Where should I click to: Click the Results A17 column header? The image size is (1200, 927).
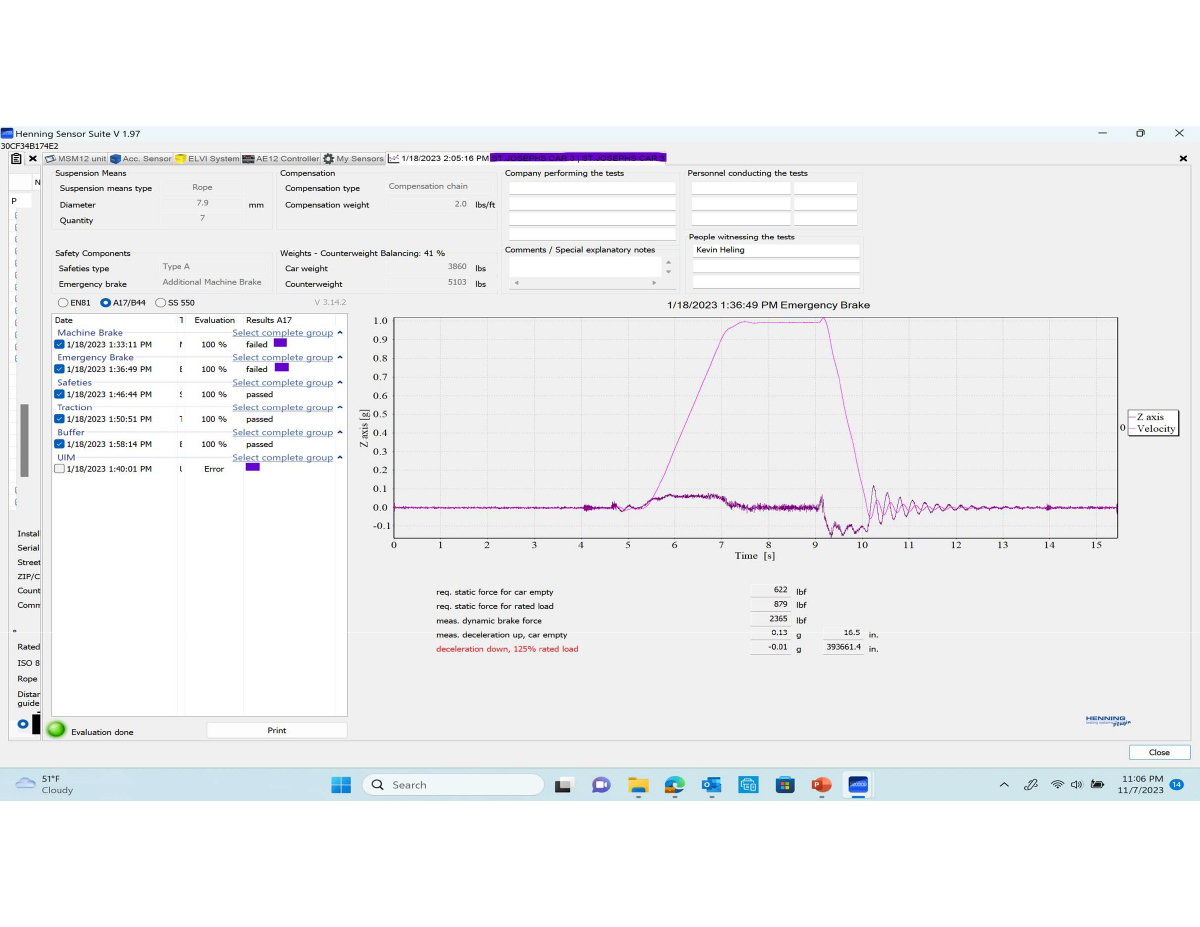(269, 320)
